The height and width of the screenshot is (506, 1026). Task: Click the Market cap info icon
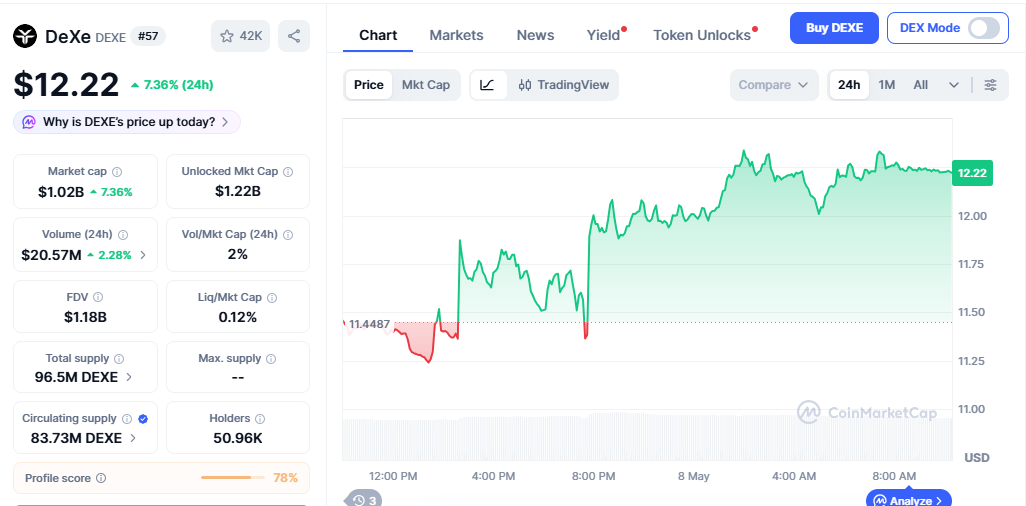117,172
